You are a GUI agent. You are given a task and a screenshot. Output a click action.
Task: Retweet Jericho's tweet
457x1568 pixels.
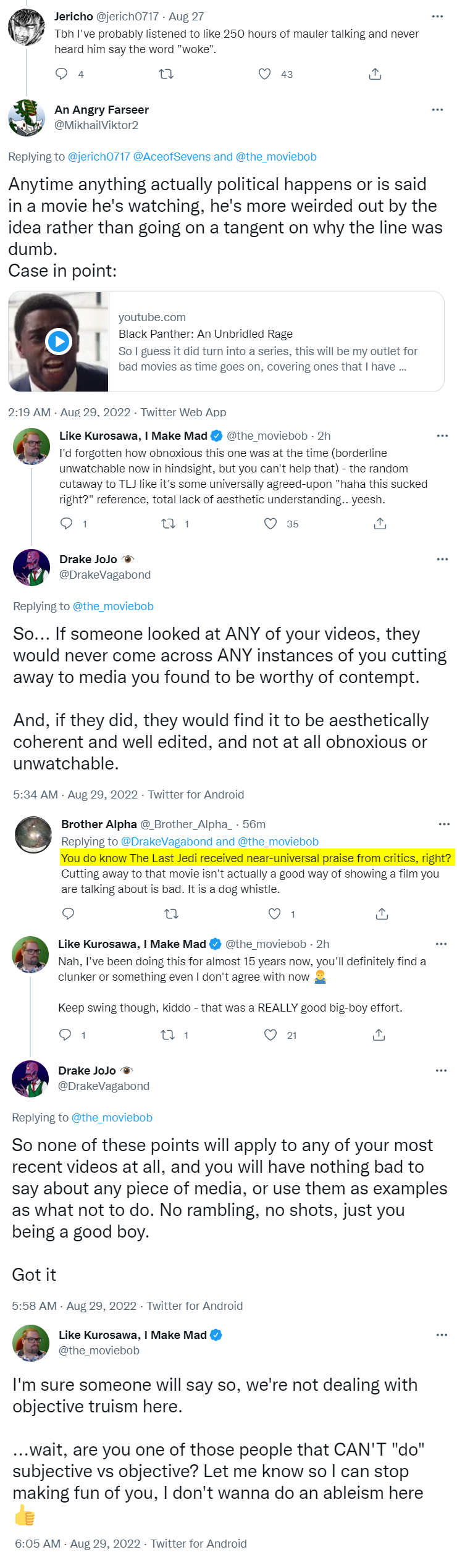point(166,74)
